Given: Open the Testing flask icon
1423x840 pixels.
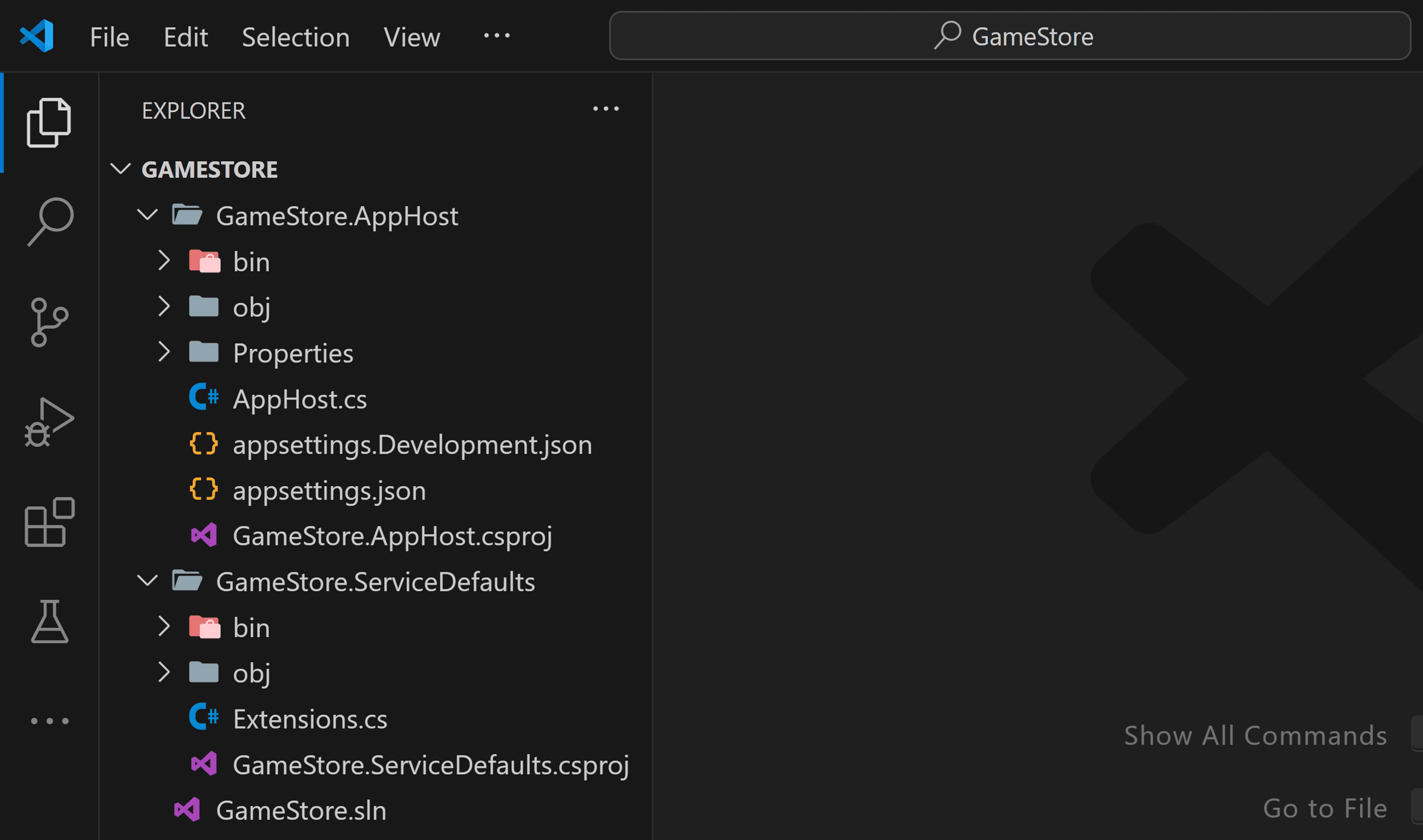Looking at the screenshot, I should 50,621.
